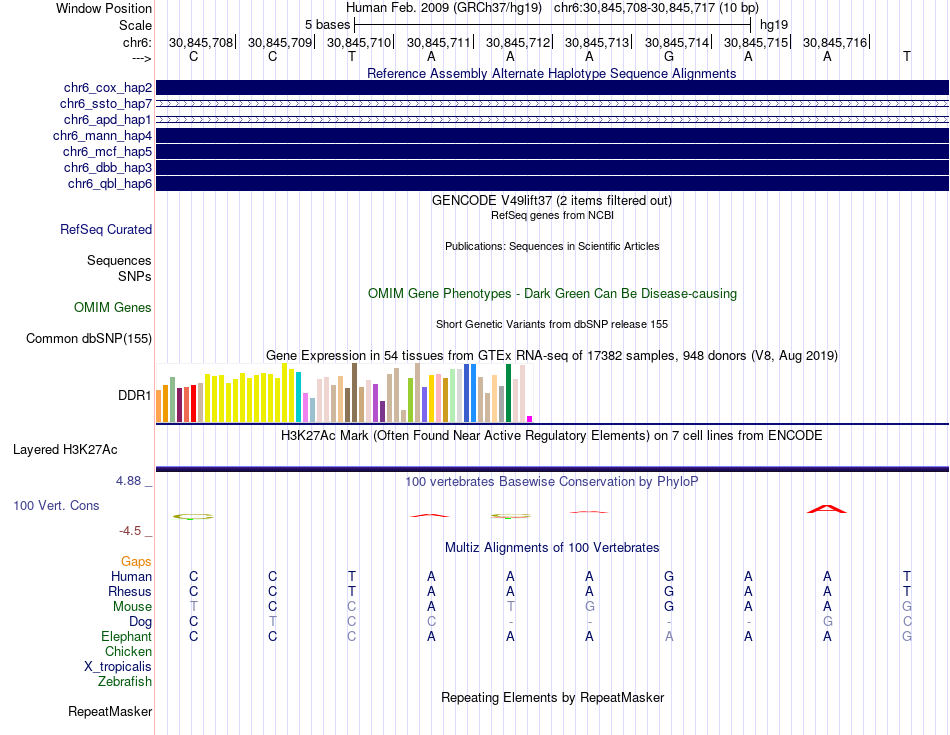Open 'Publications: Sequences in Scientific Articles' title
950x735 pixels.
pyautogui.click(x=552, y=246)
